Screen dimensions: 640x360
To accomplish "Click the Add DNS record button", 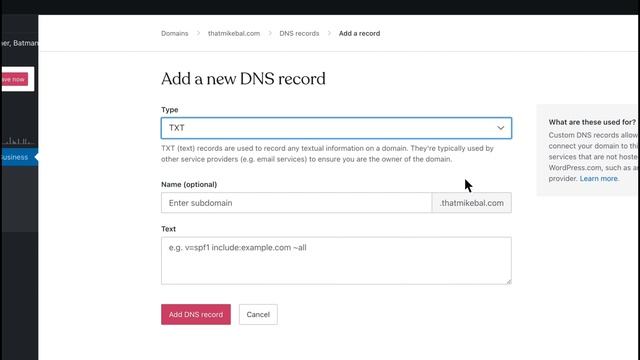I will pos(196,314).
